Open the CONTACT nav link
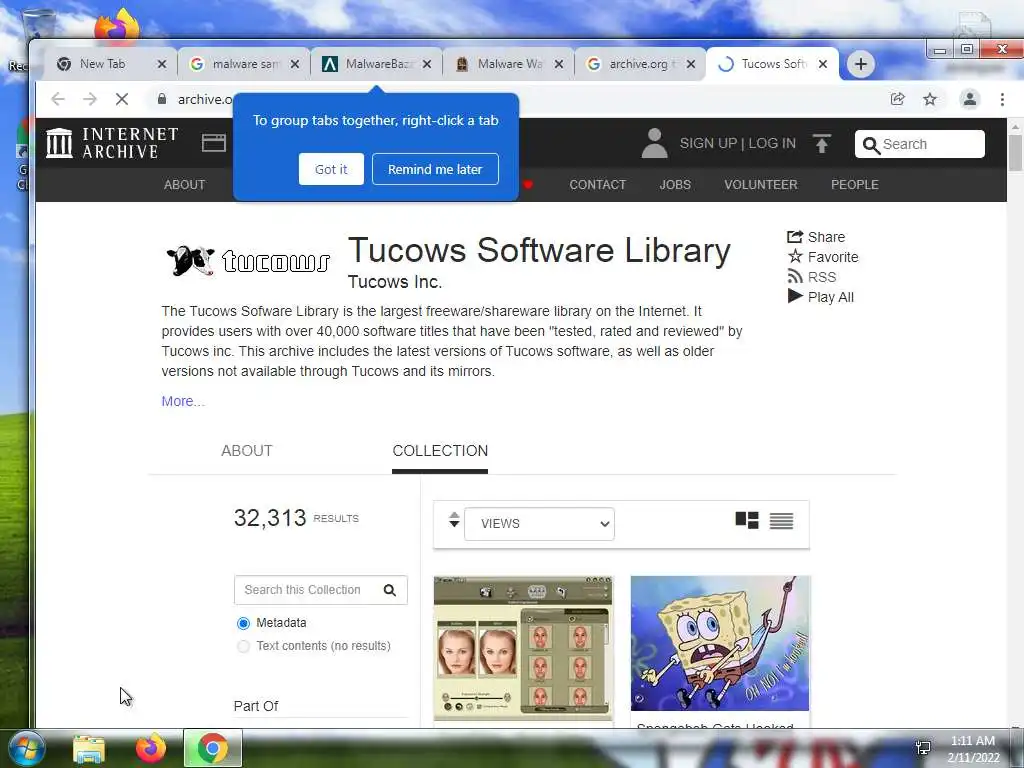 pyautogui.click(x=598, y=185)
